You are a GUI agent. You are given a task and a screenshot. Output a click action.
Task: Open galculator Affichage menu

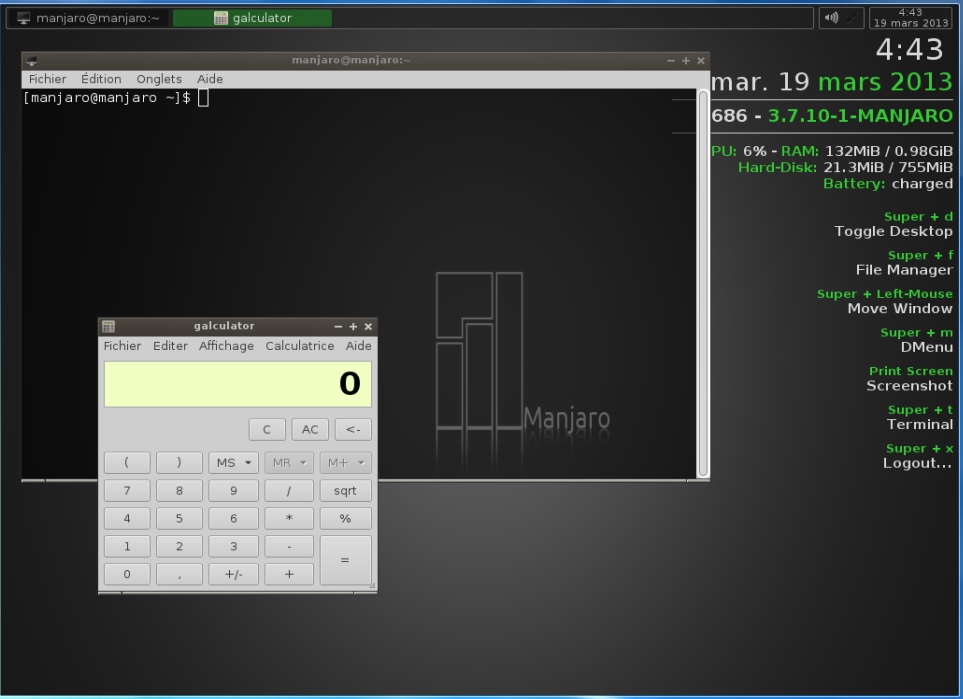pyautogui.click(x=226, y=346)
